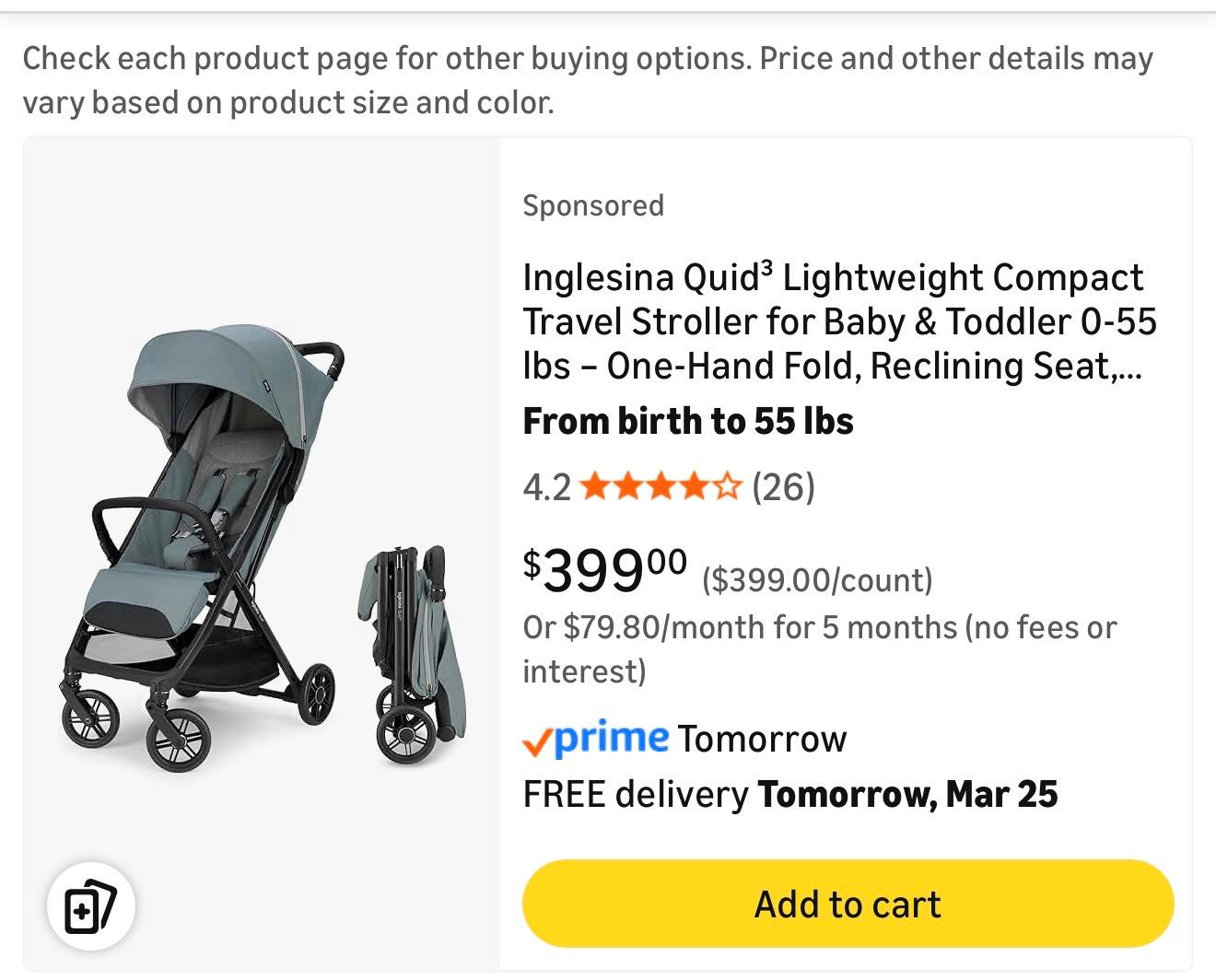Open the (26) reviews count link
Viewport: 1216px width, 980px height.
click(783, 486)
